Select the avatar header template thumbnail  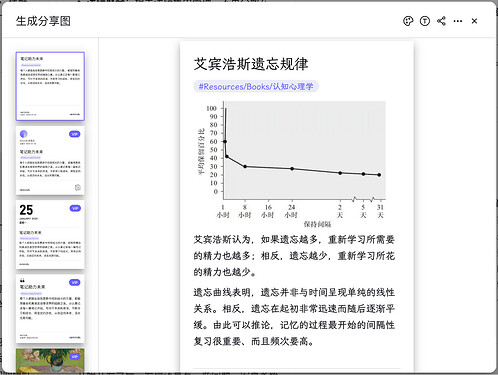tap(50, 160)
